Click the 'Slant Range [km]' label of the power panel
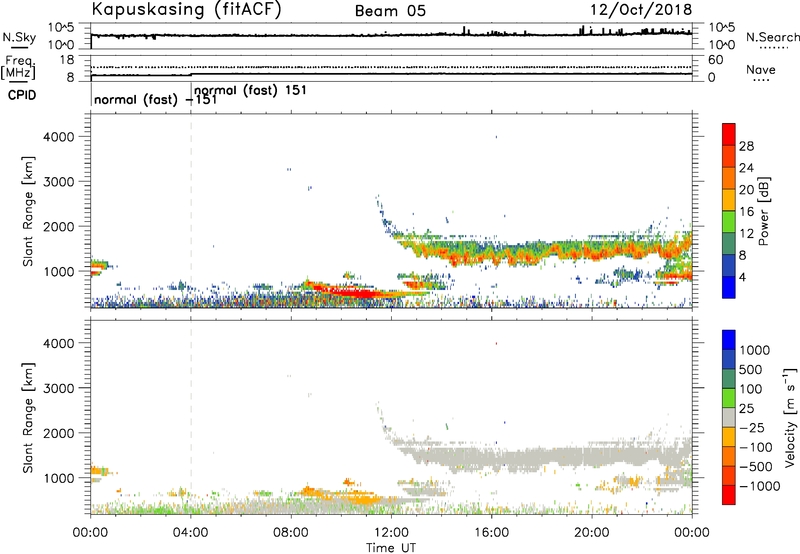This screenshot has height=554, width=800. 28,211
